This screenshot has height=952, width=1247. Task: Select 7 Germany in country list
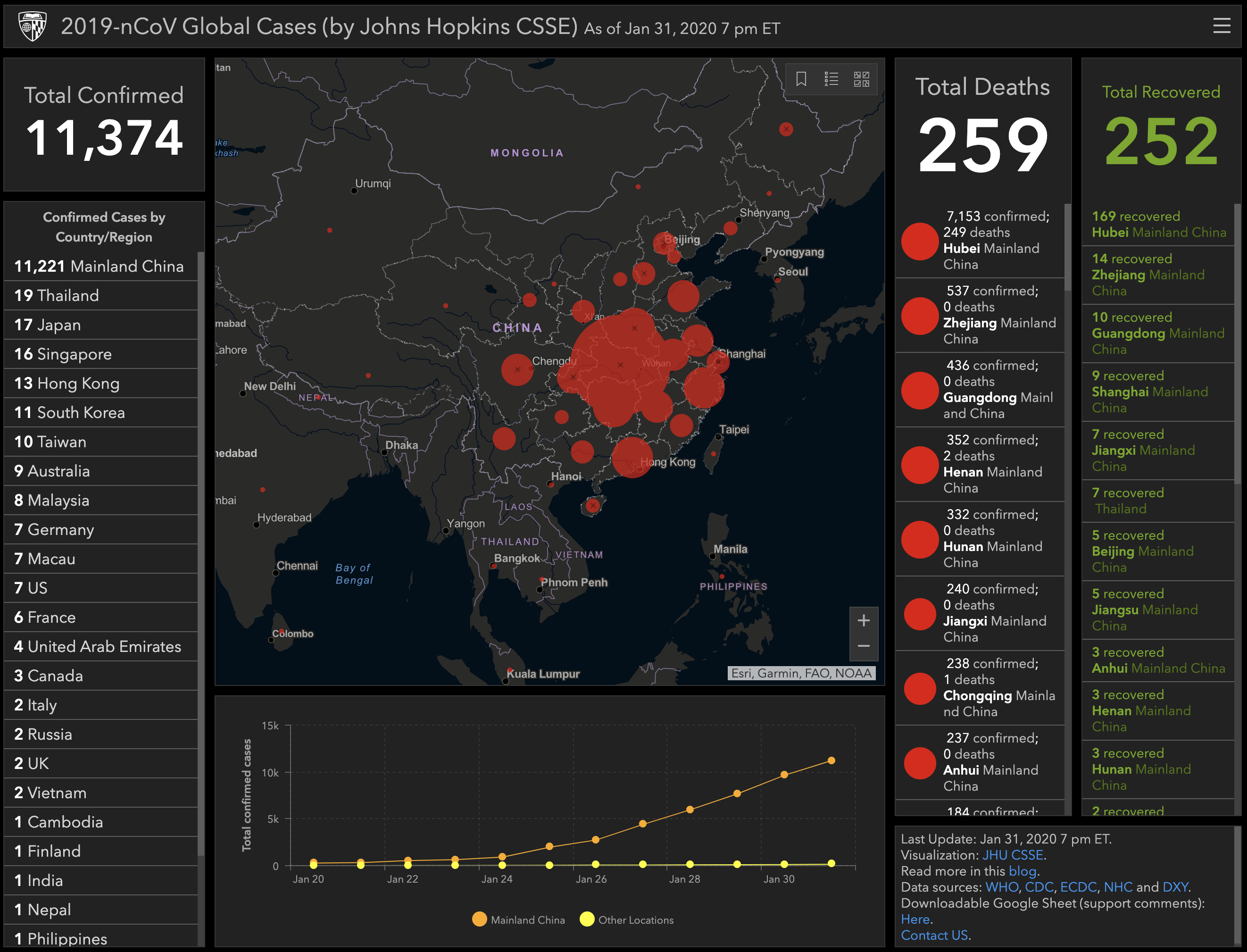tap(101, 530)
